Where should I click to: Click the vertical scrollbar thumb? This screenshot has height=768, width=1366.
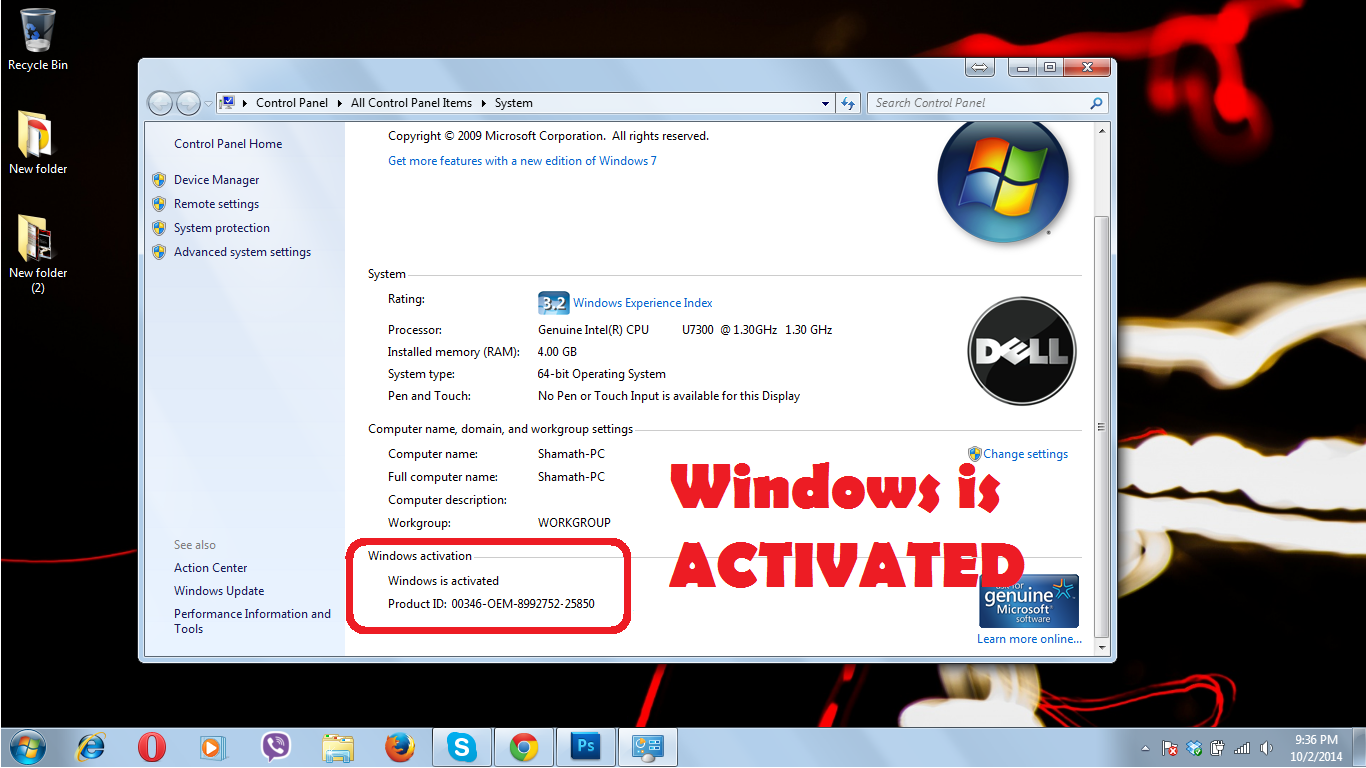(x=1102, y=425)
